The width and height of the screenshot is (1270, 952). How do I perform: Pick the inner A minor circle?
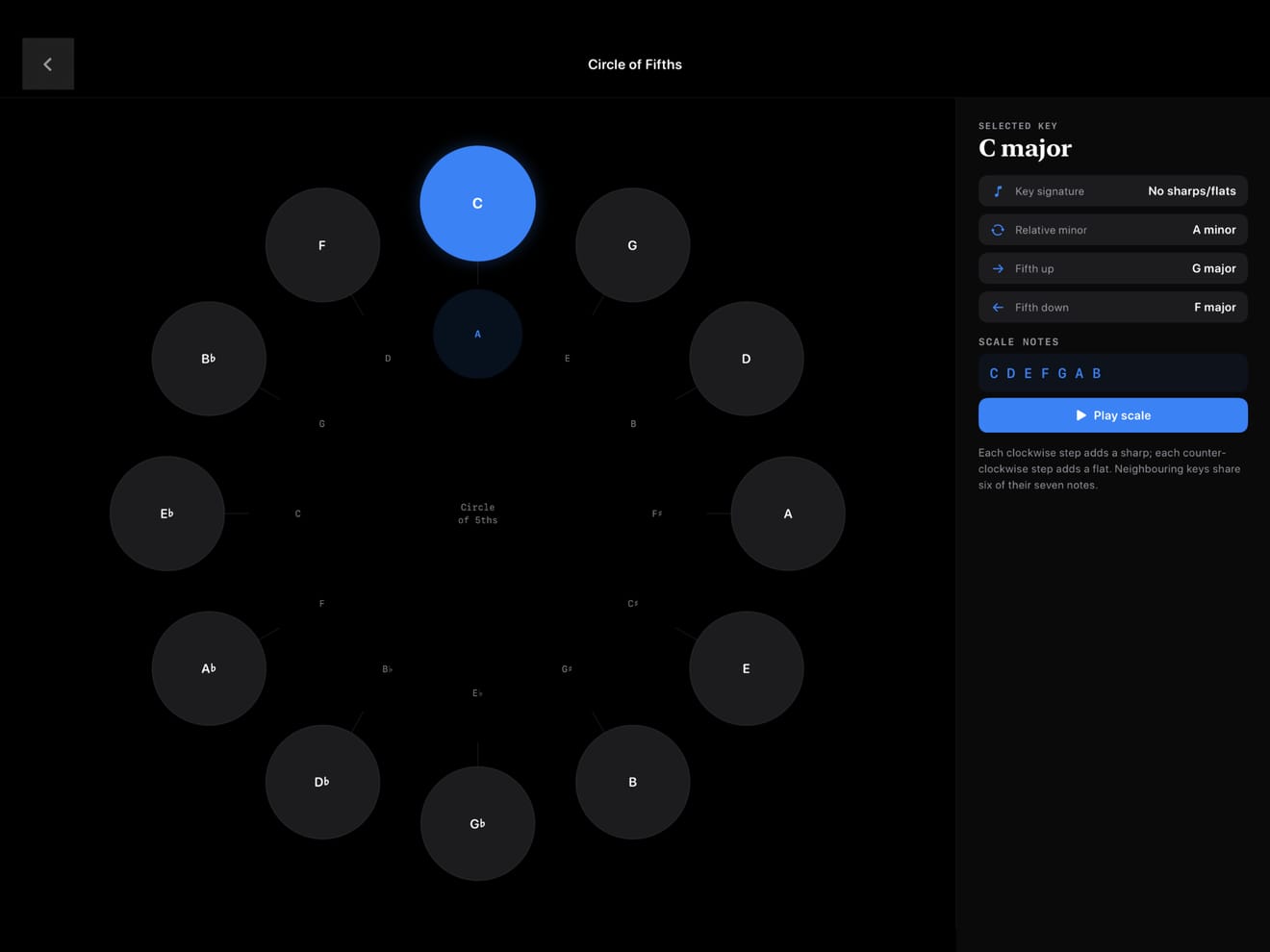(x=477, y=334)
